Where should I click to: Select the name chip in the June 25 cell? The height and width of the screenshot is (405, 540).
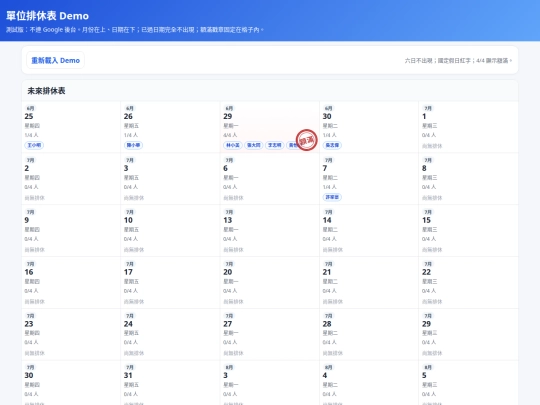point(34,145)
